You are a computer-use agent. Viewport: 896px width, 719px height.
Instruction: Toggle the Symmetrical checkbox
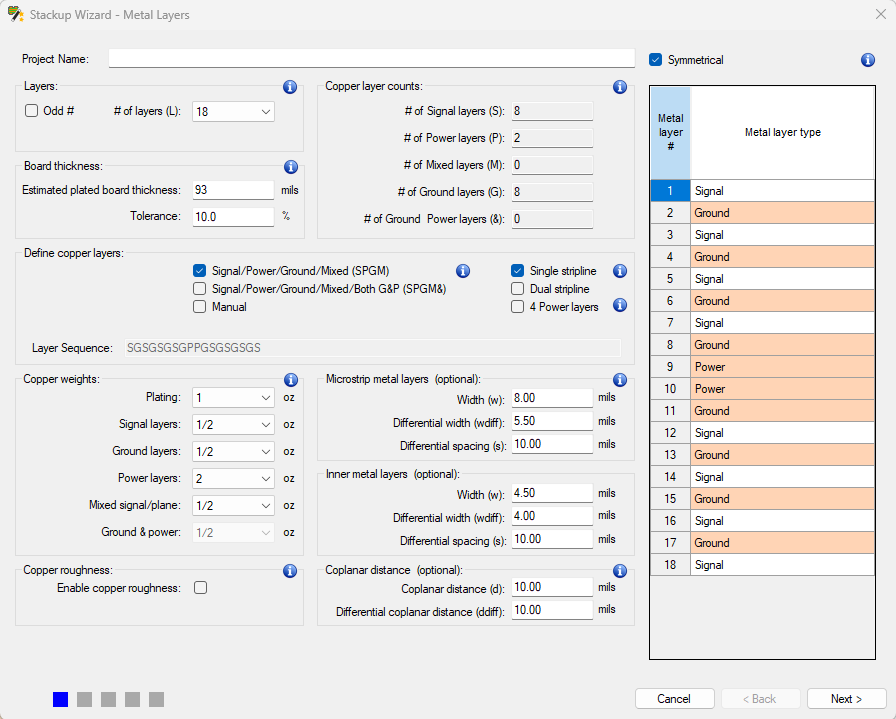pyautogui.click(x=655, y=59)
